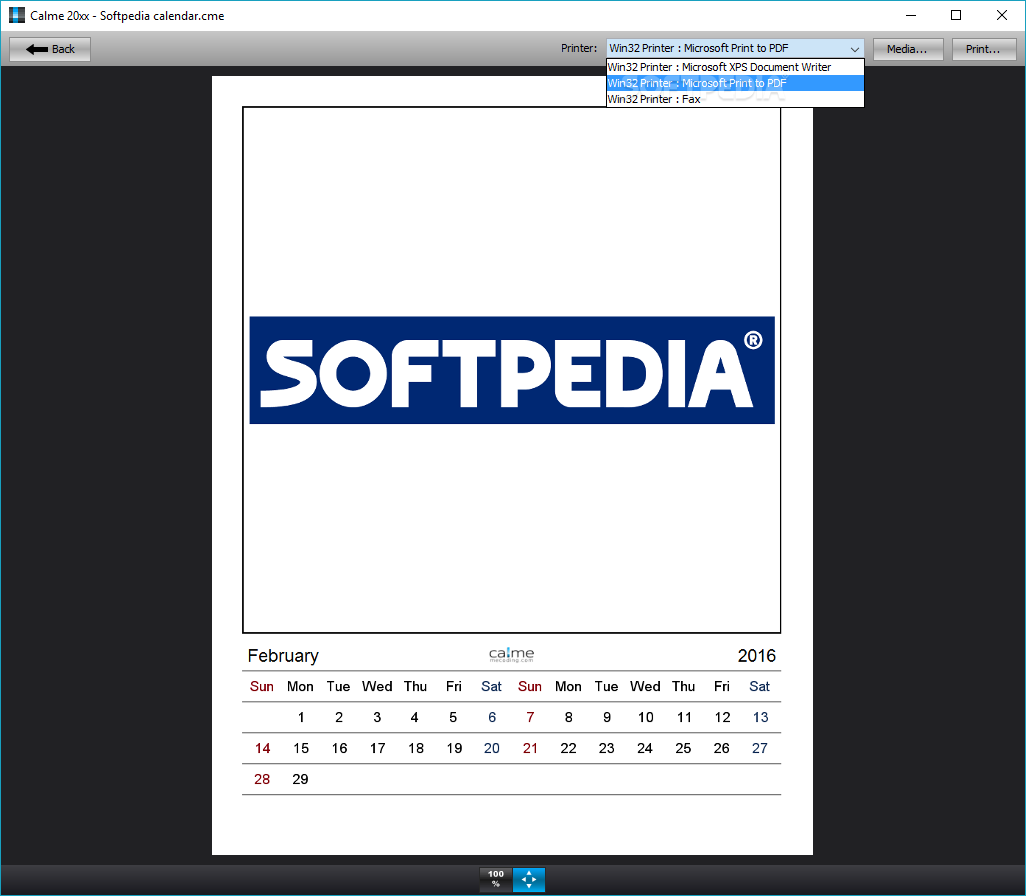Click the Calme app icon in title bar
Viewport: 1026px width, 896px height.
click(16, 15)
